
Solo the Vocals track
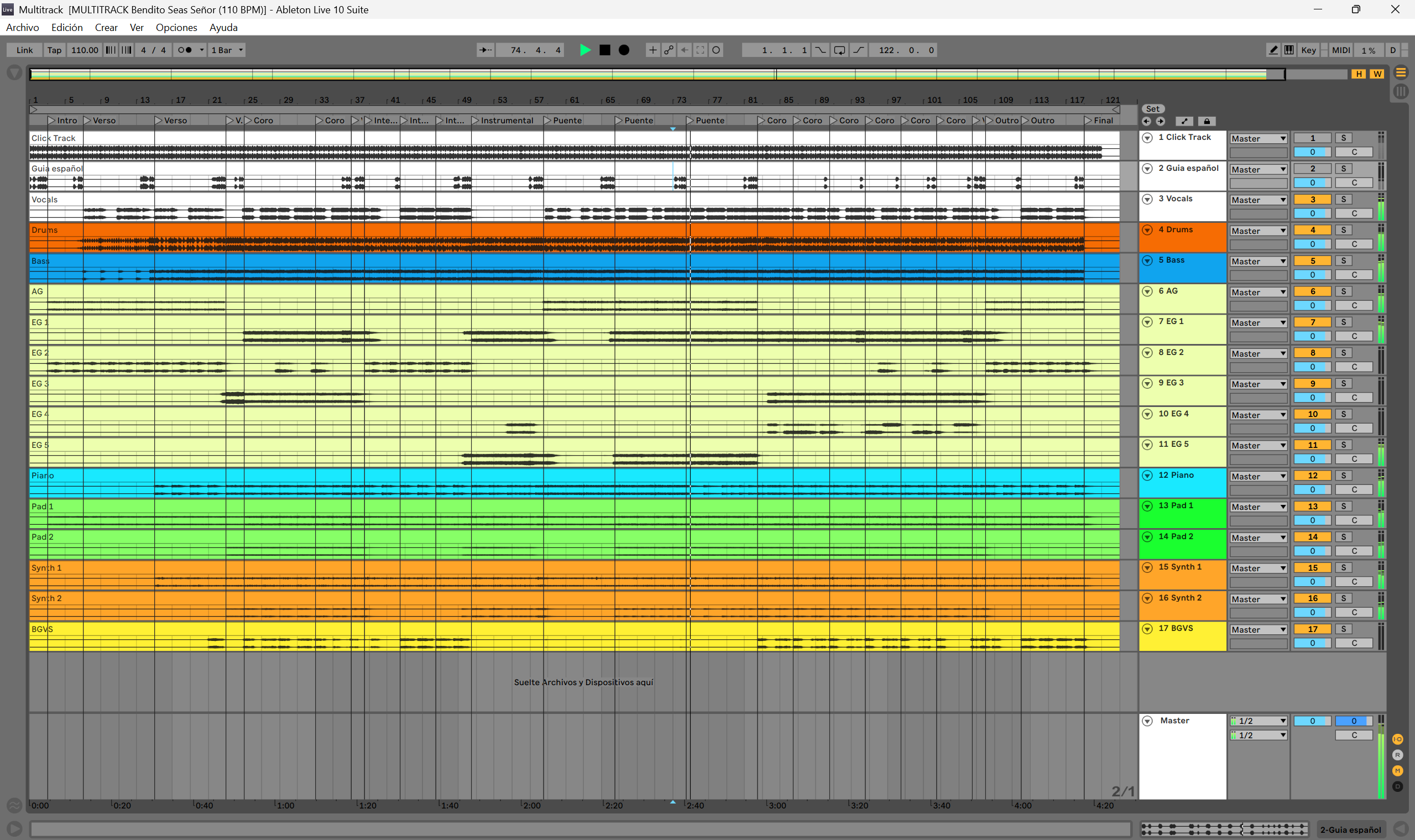[1344, 199]
